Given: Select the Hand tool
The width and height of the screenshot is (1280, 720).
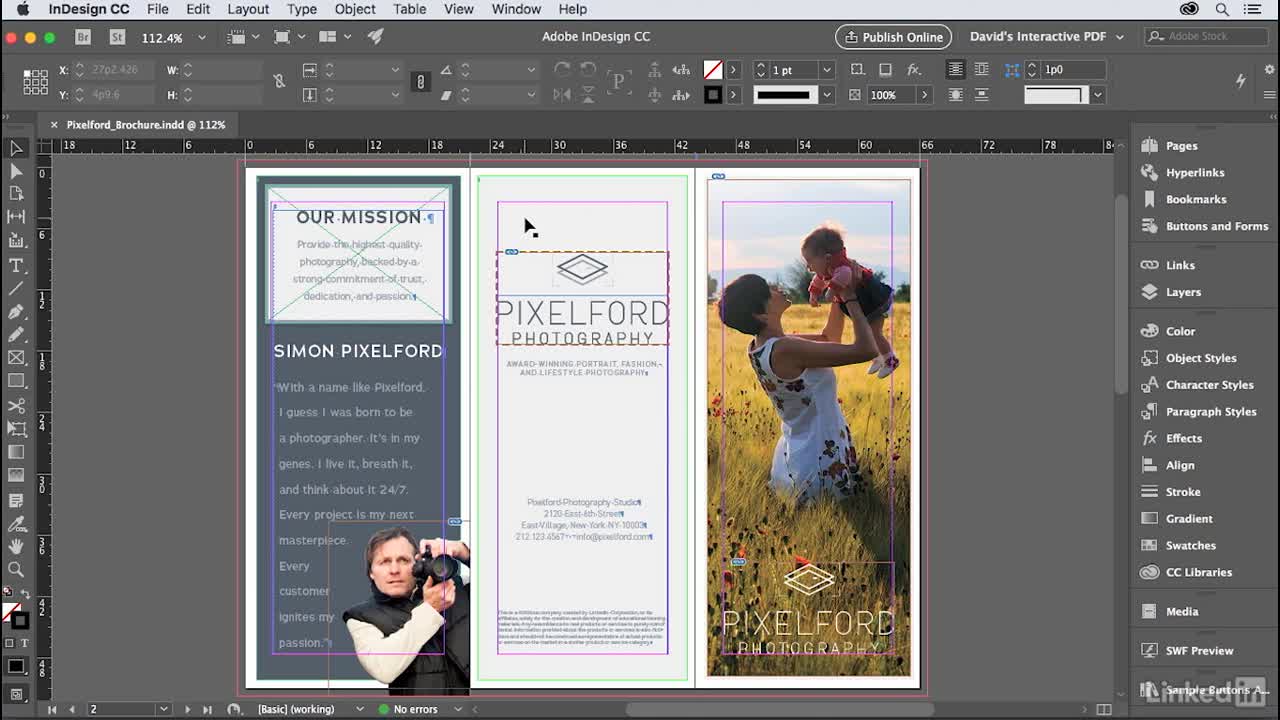Looking at the screenshot, I should click(16, 546).
